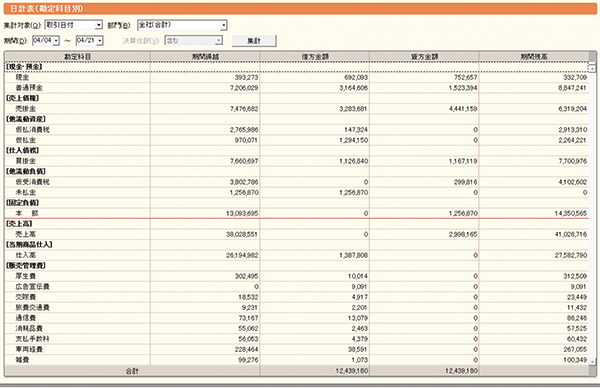The width and height of the screenshot is (600, 388).
Task: Click the 4,441,159 credit amount for 売掛金
Action: [x=463, y=109]
